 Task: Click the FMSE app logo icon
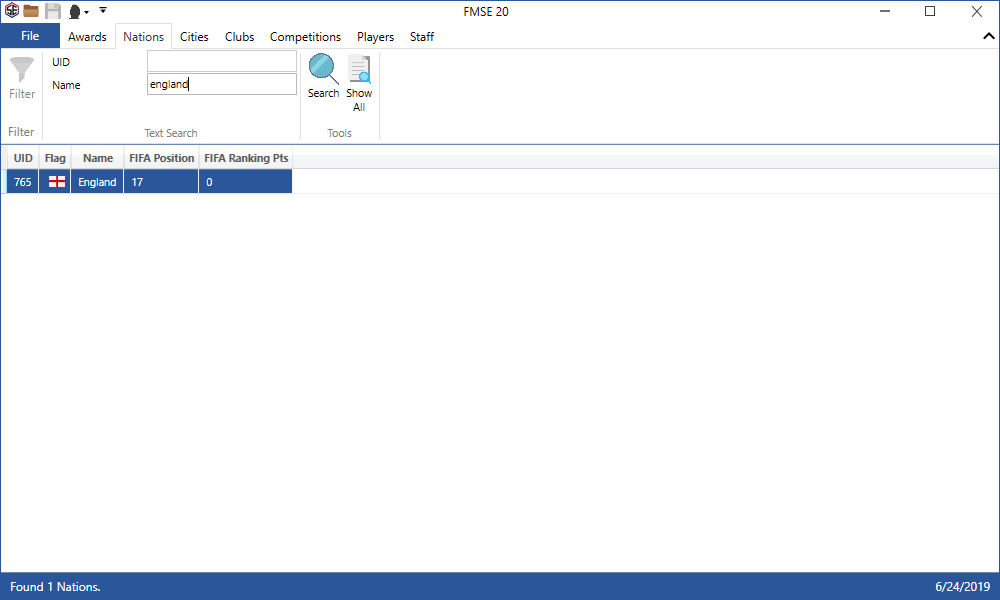12,11
